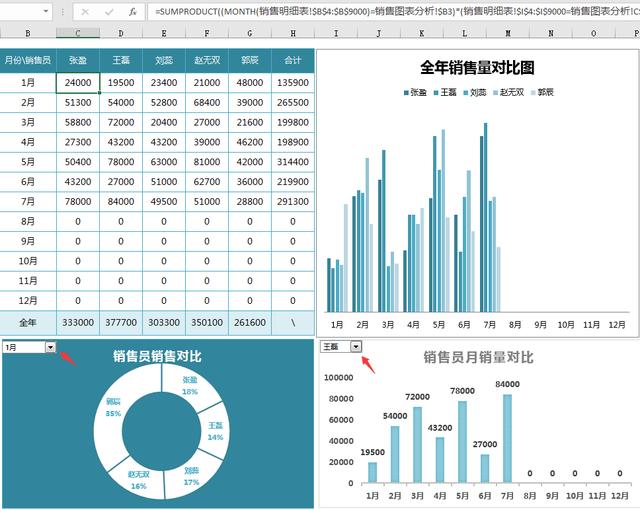Select column K header
This screenshot has width=640, height=510.
click(422, 33)
